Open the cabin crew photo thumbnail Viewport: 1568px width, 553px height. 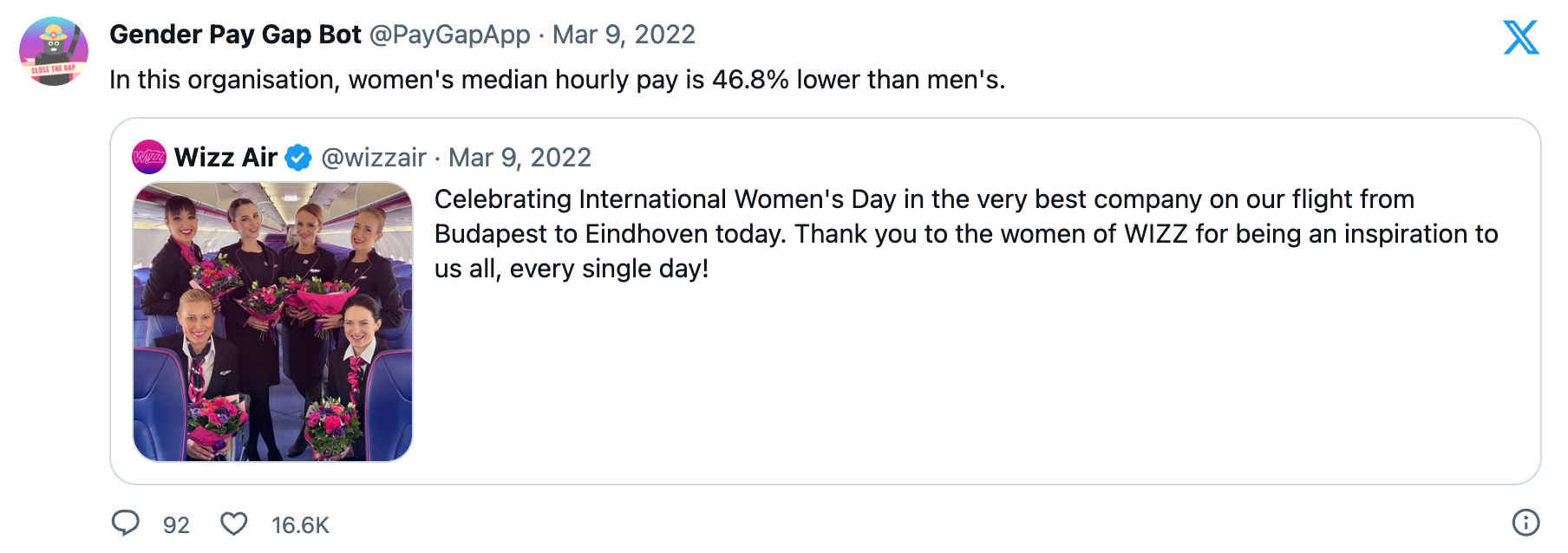click(272, 322)
